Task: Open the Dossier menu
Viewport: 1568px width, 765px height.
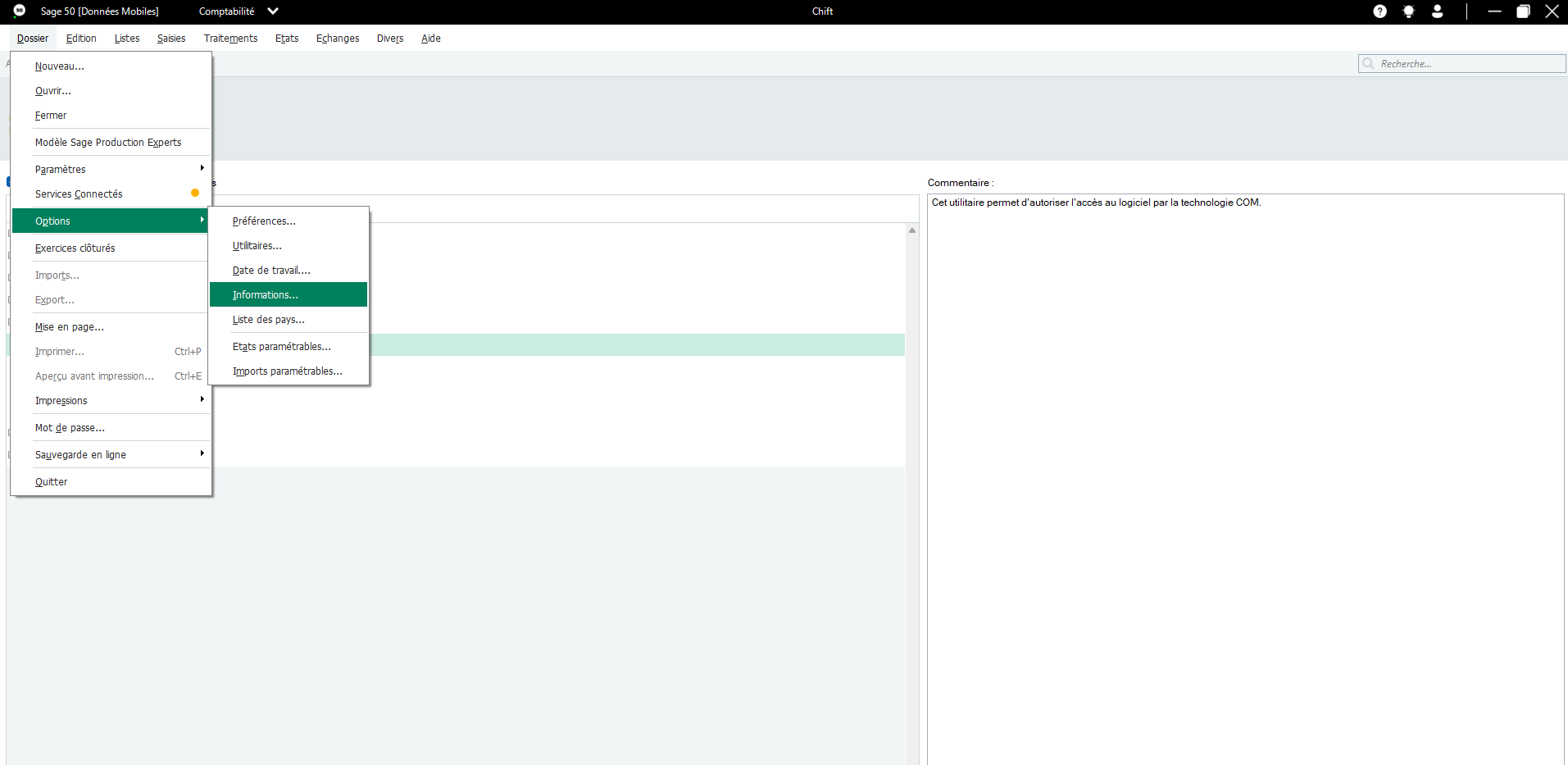Action: [x=33, y=39]
